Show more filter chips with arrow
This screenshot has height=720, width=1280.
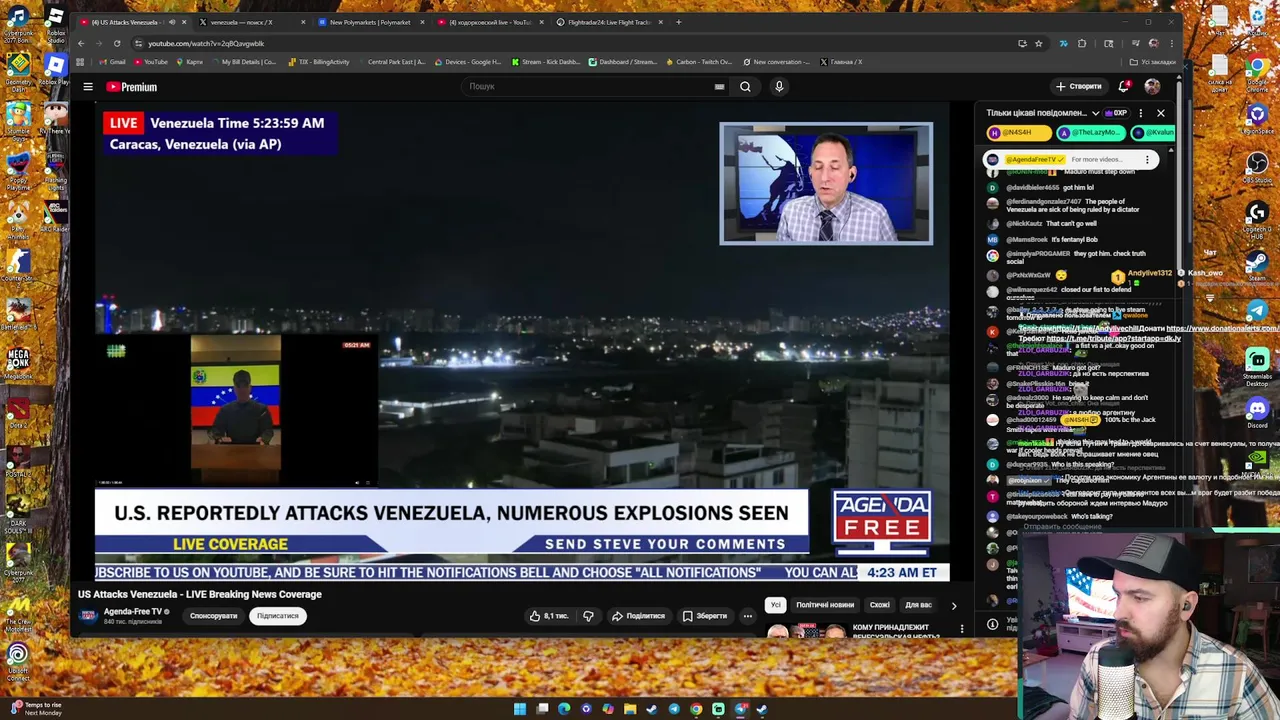[953, 605]
